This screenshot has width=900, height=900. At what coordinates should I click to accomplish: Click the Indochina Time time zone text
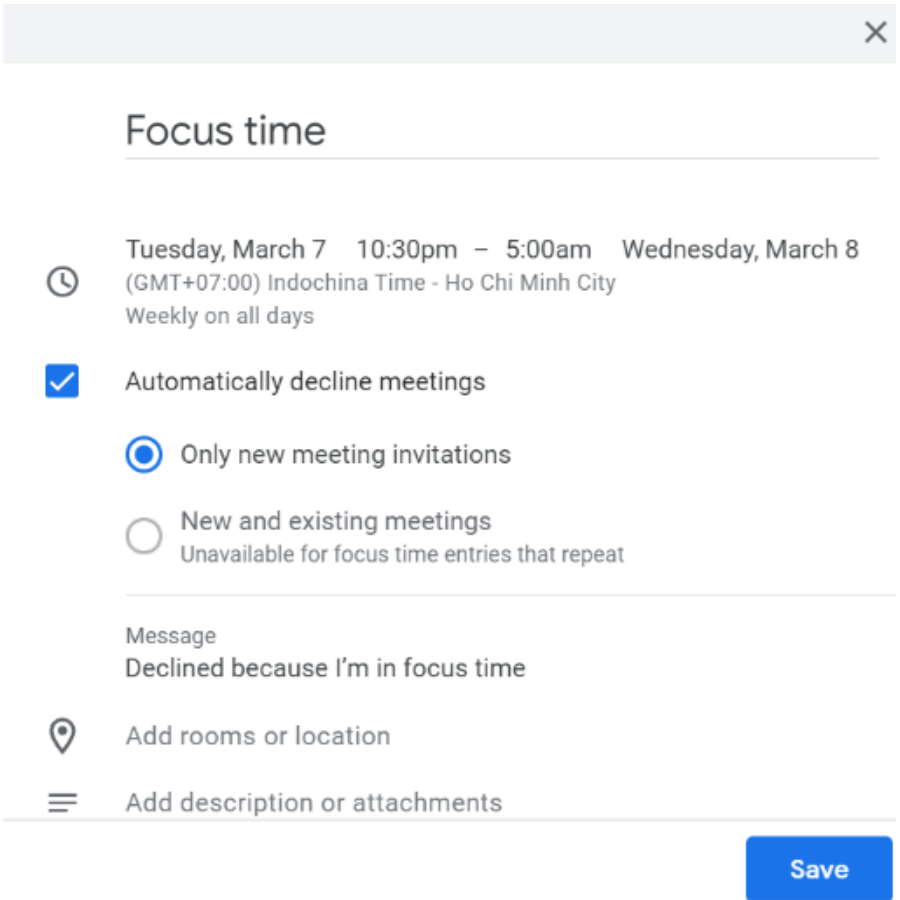(370, 283)
